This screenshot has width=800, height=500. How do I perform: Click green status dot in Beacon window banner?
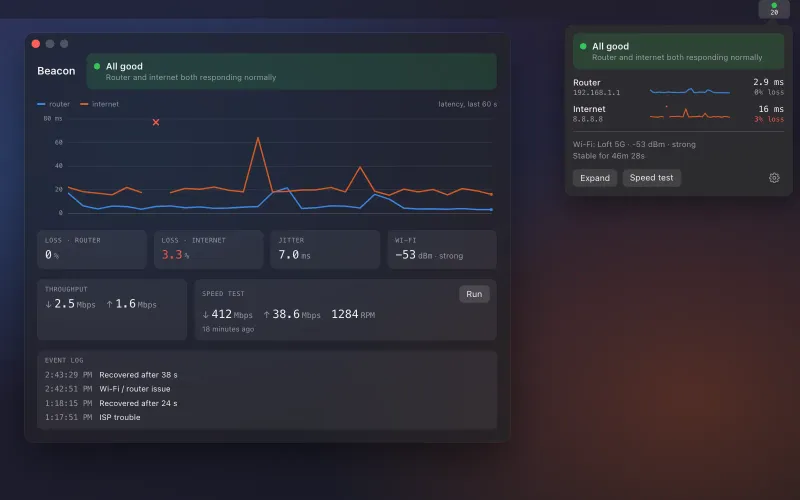97,66
